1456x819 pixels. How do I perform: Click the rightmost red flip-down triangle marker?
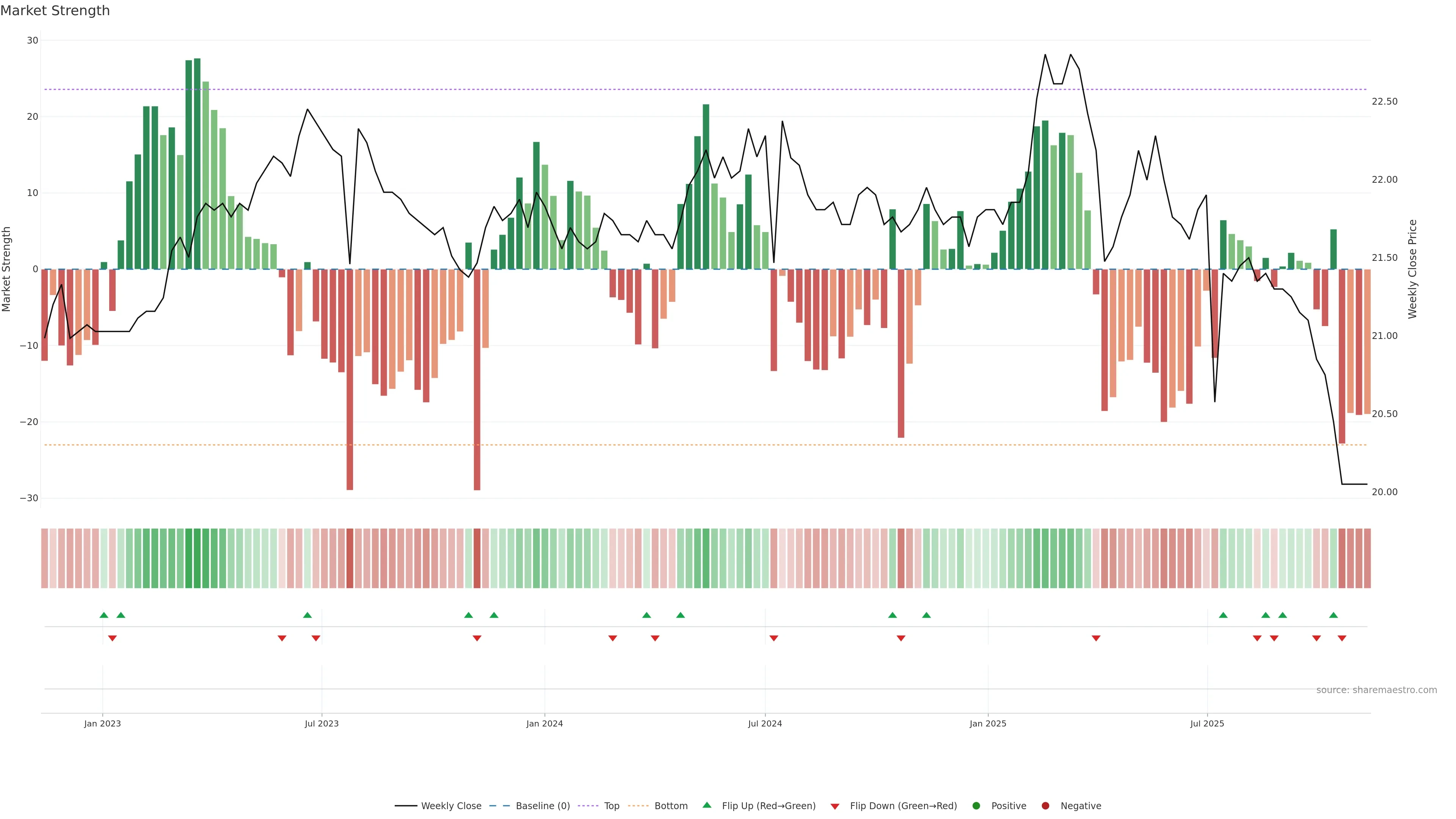[x=1342, y=638]
